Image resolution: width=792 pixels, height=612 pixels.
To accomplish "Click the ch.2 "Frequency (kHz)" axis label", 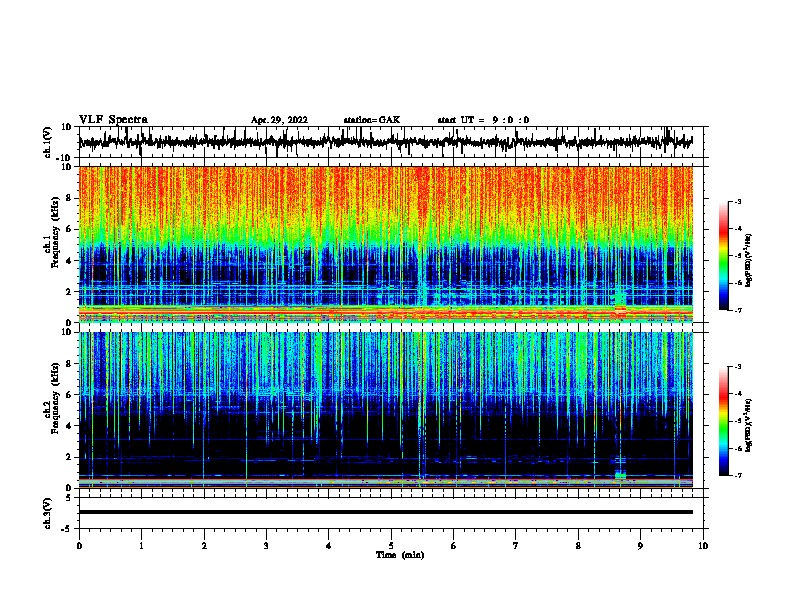I will [x=55, y=398].
